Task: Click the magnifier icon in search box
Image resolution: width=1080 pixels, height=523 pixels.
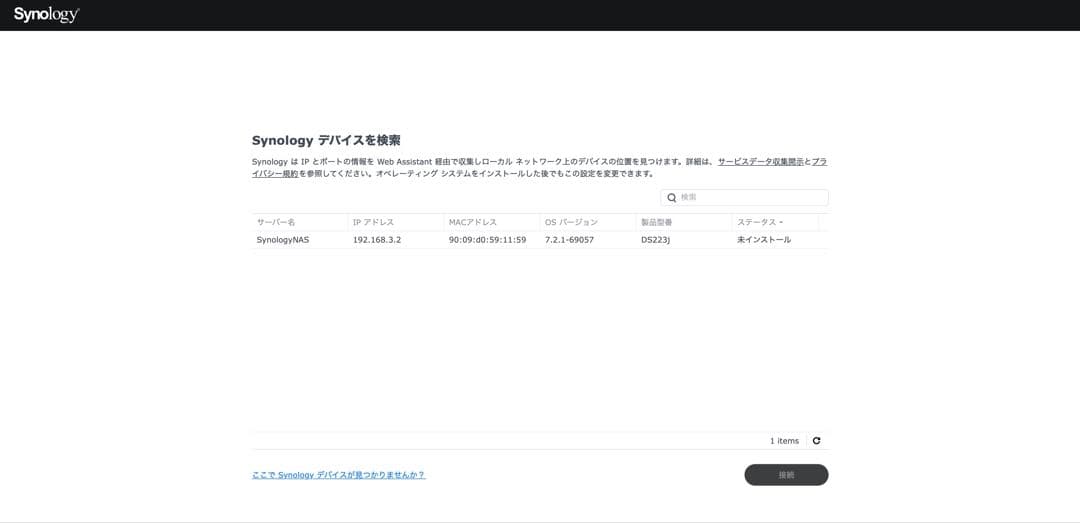Action: [672, 198]
